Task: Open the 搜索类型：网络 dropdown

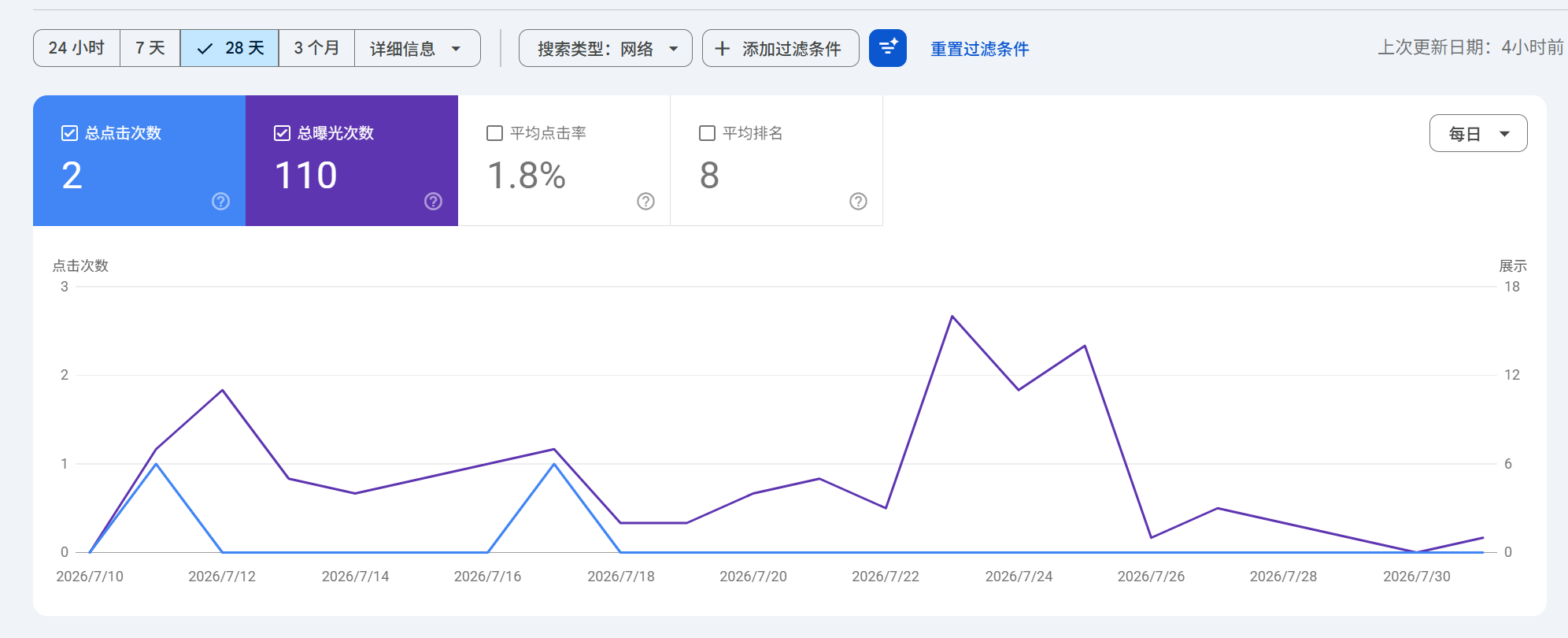Action: pos(605,48)
